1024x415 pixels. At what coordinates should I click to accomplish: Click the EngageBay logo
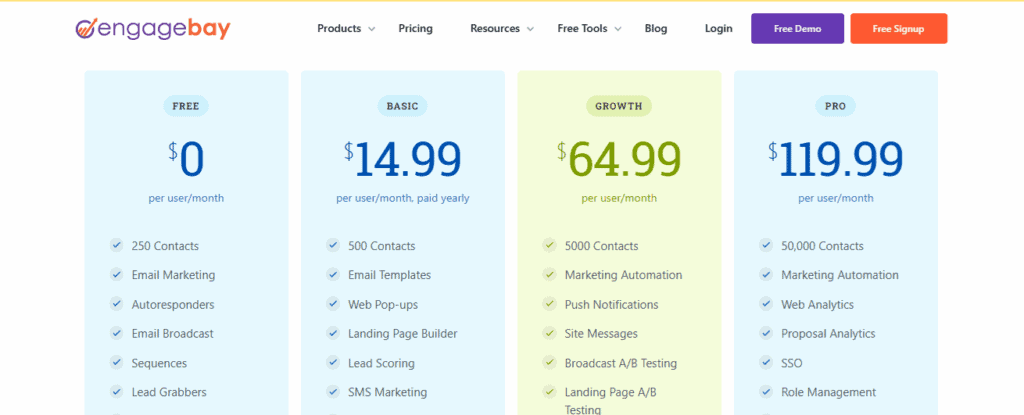[x=153, y=28]
